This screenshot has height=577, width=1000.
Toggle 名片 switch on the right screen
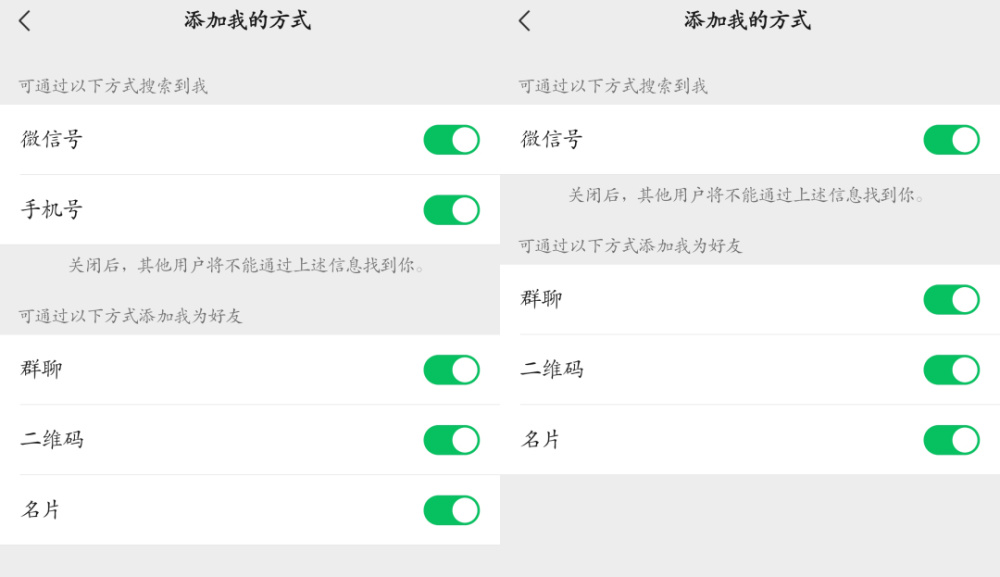click(951, 440)
